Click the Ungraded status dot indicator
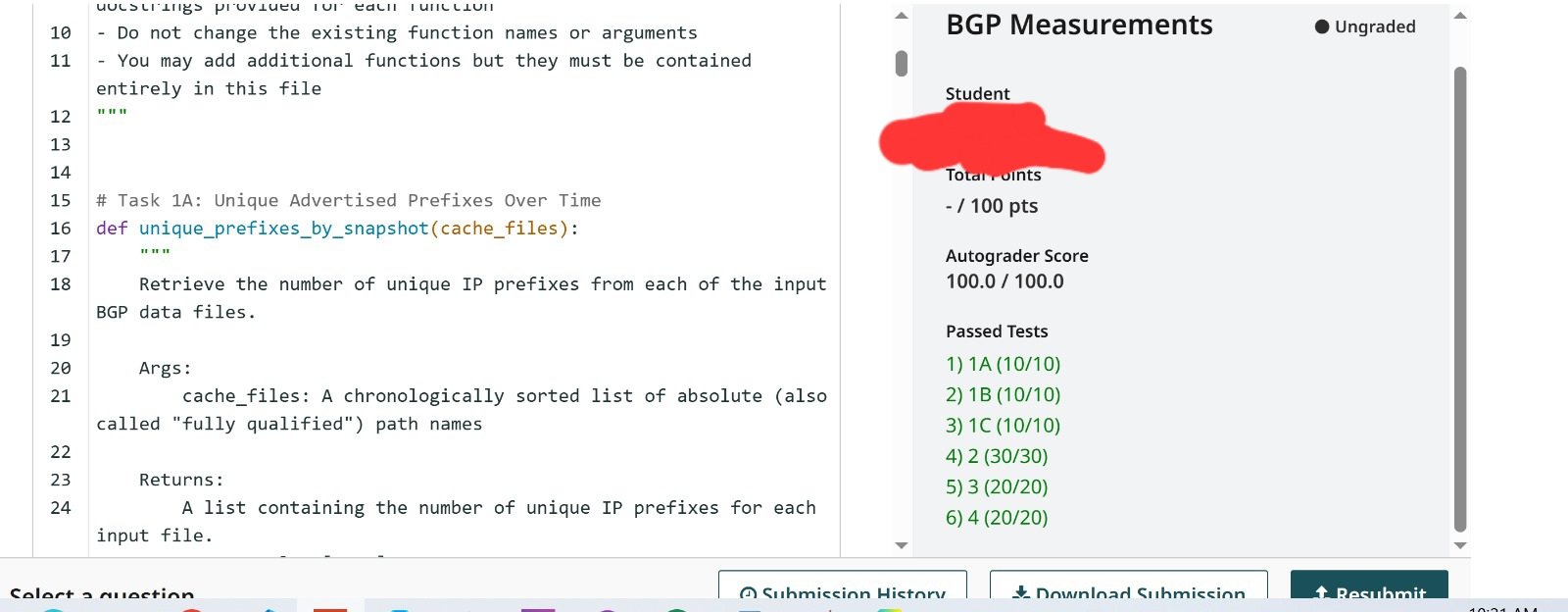This screenshot has width=1568, height=612. (x=1322, y=26)
